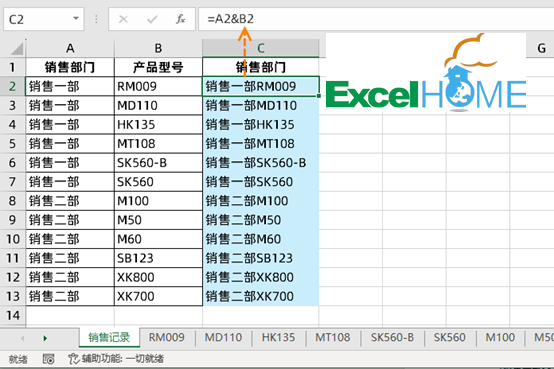The width and height of the screenshot is (554, 369).
Task: Click cell B3 containing MD110
Action: tap(158, 105)
